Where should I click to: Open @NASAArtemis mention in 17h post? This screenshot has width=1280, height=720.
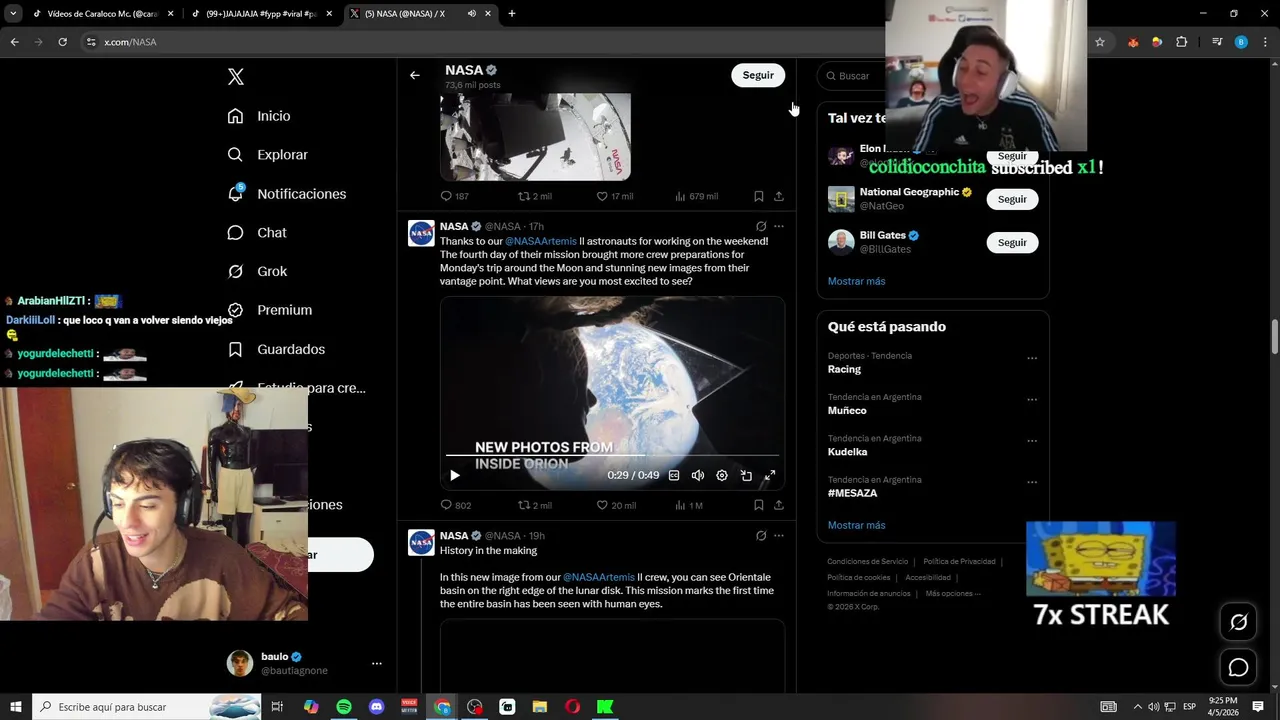[541, 241]
